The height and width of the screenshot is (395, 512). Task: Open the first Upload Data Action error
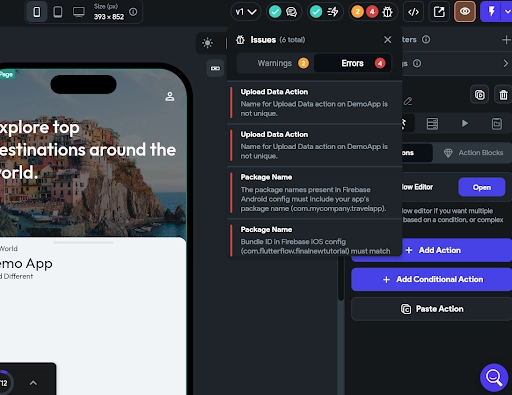[x=314, y=102]
